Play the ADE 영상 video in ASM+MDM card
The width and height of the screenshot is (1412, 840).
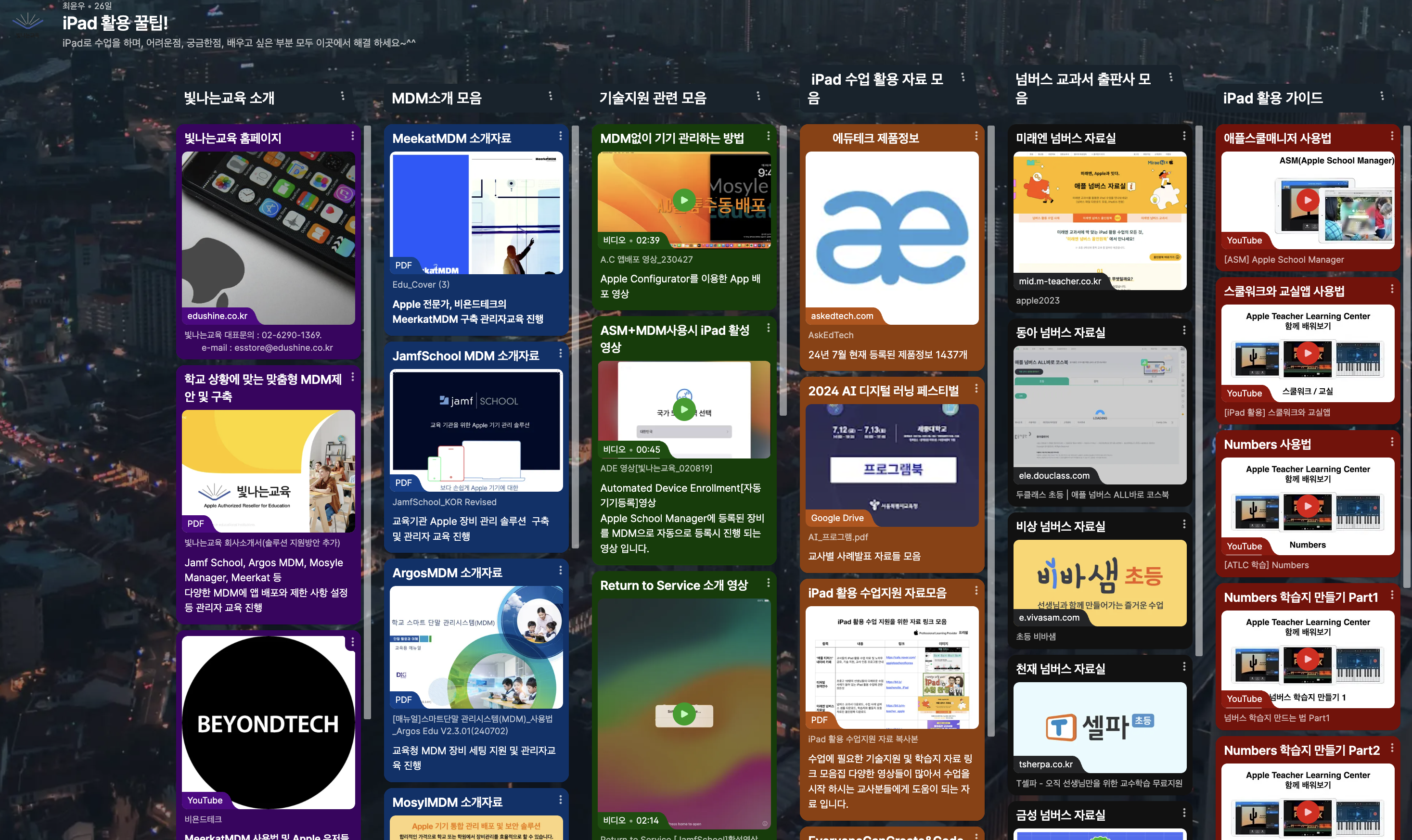[x=684, y=409]
